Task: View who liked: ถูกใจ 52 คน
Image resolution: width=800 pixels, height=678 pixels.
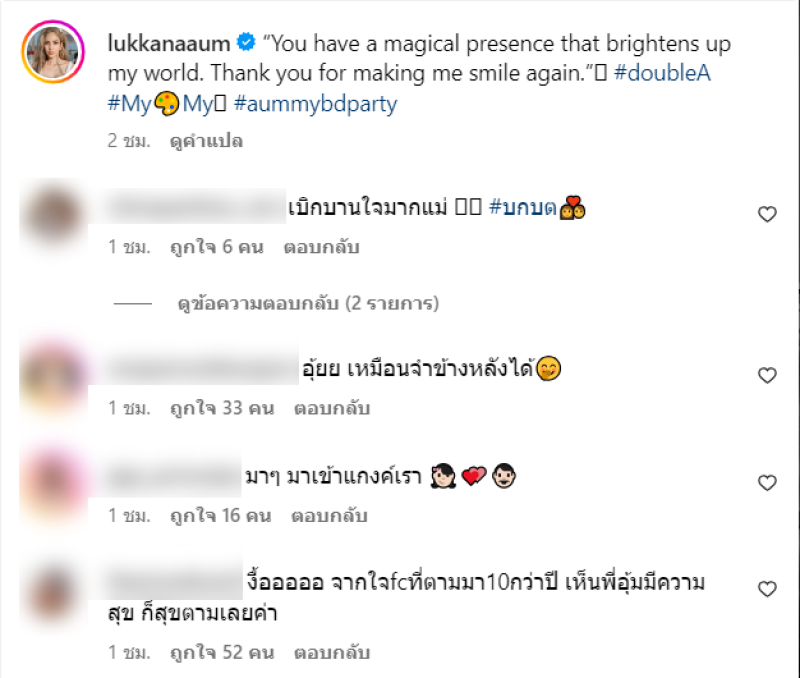Action: coord(222,653)
